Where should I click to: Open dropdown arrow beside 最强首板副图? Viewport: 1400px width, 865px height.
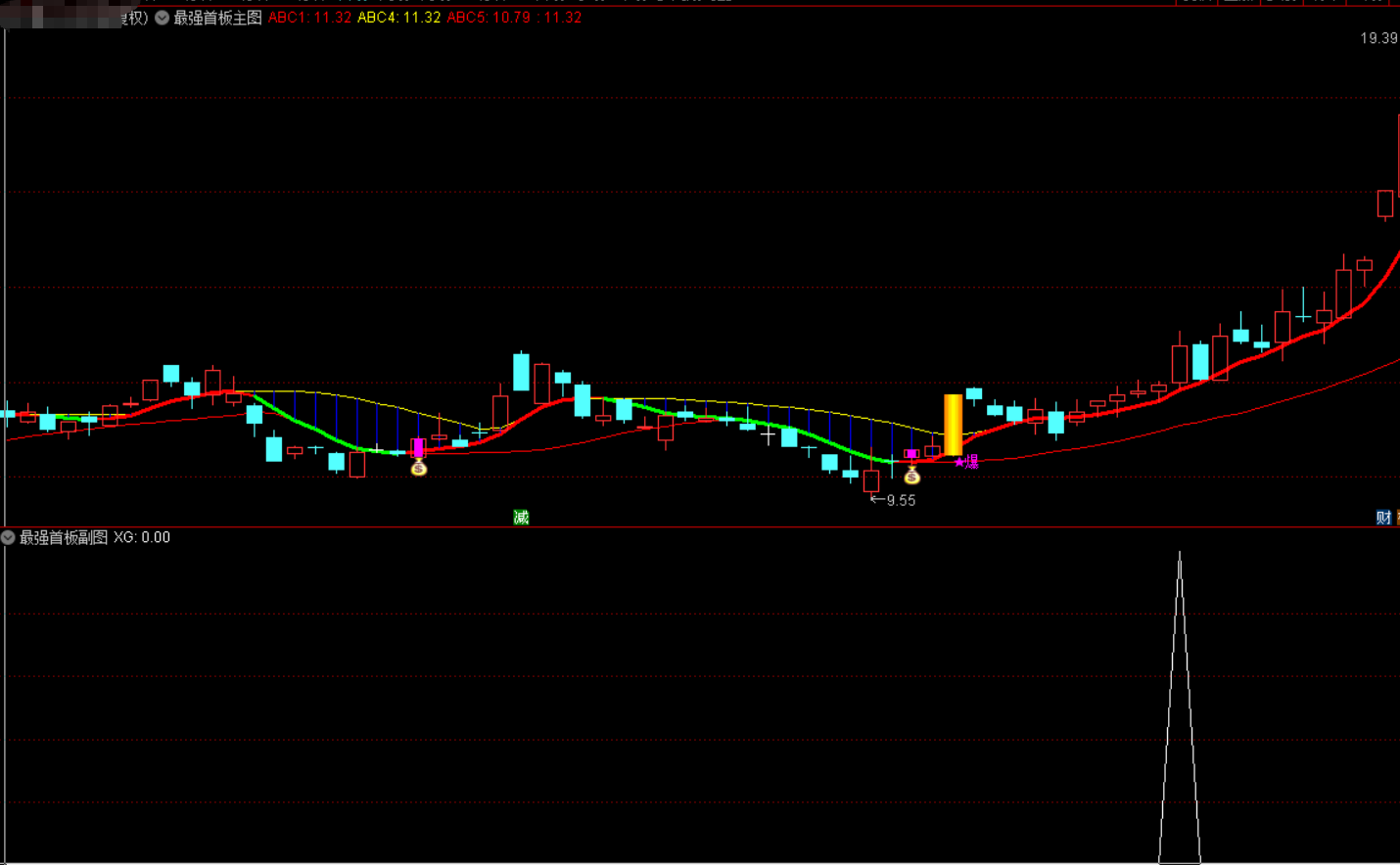click(8, 537)
